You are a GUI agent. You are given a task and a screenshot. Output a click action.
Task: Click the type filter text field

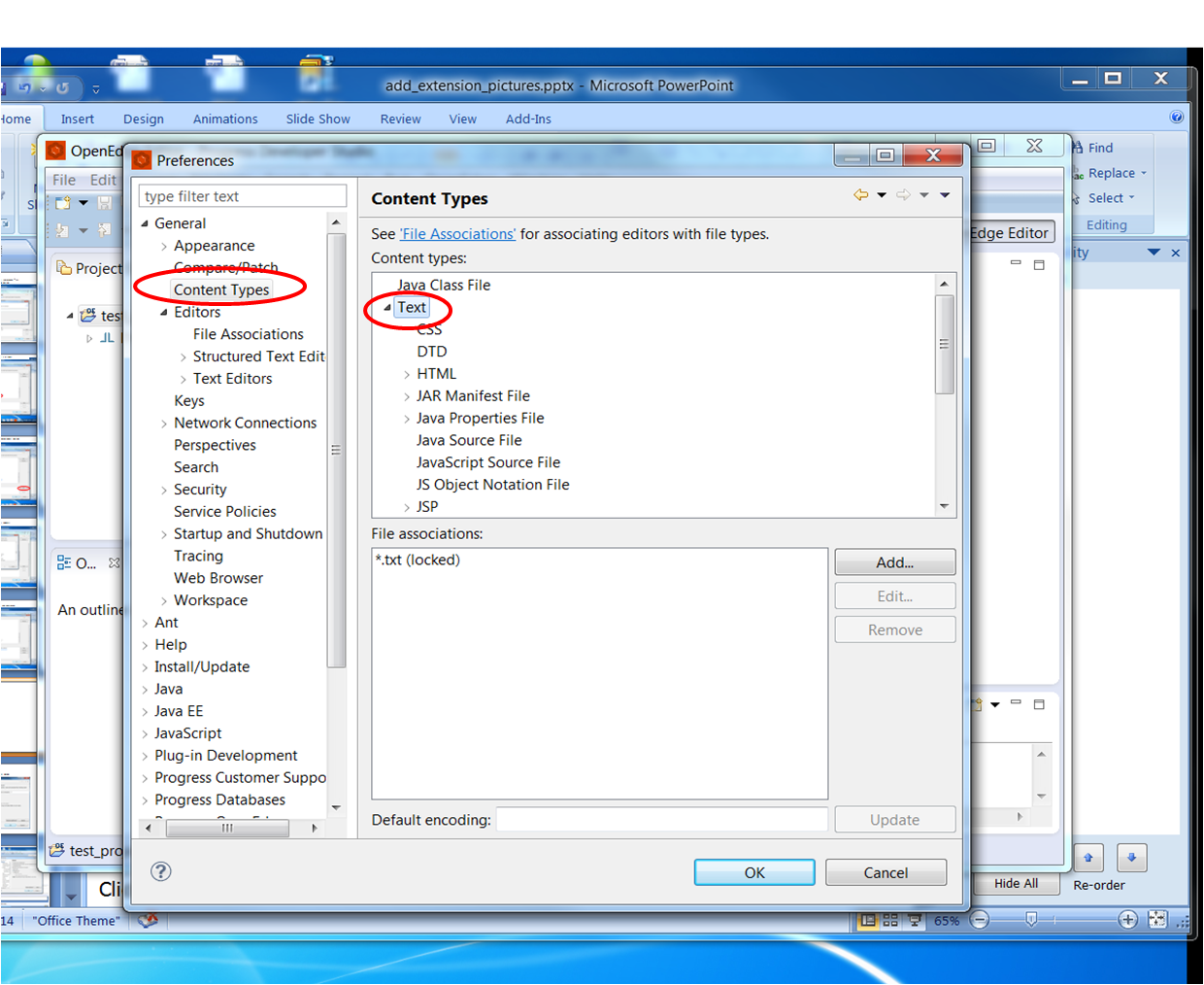(243, 196)
